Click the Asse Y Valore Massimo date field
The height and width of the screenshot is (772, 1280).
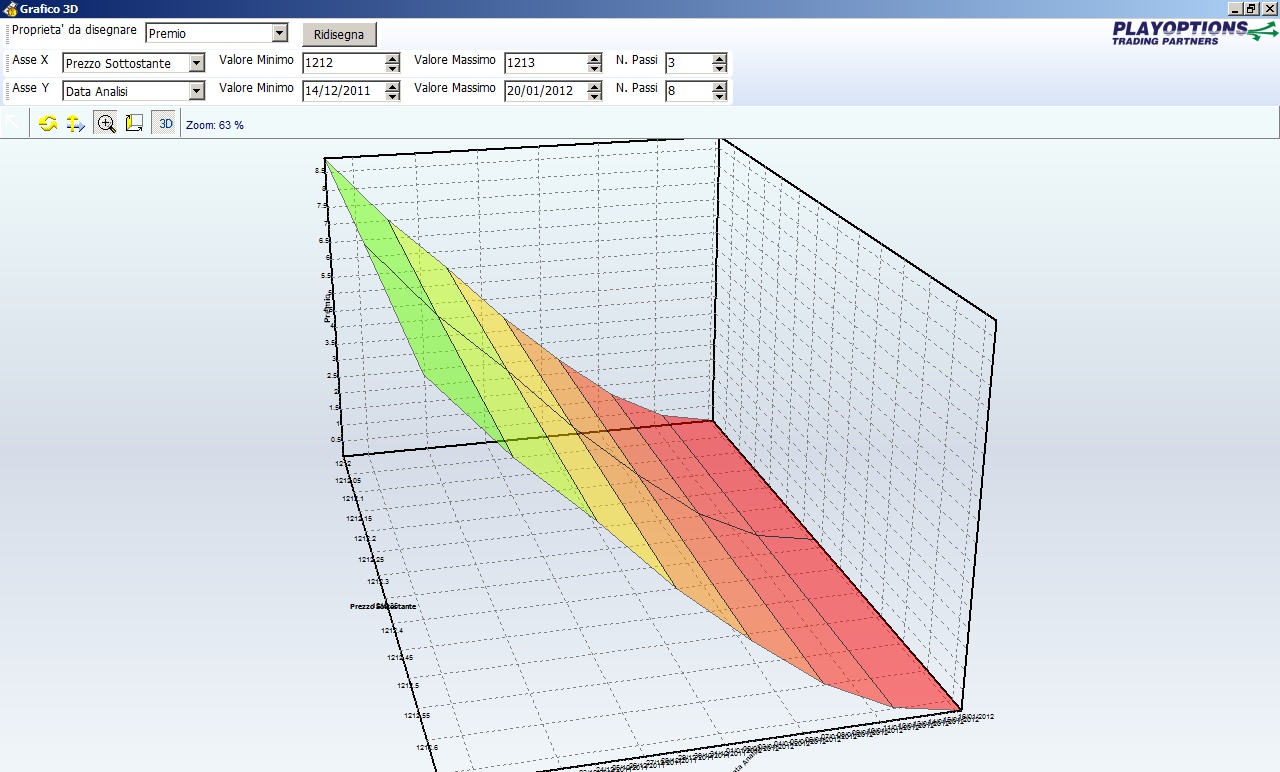pyautogui.click(x=546, y=91)
